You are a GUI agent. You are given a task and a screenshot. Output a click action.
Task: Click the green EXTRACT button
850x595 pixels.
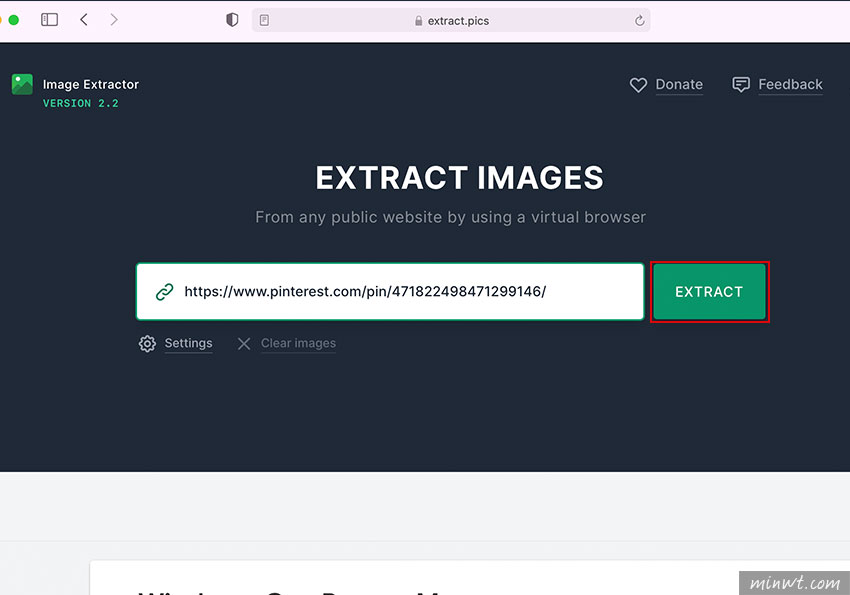pyautogui.click(x=709, y=292)
